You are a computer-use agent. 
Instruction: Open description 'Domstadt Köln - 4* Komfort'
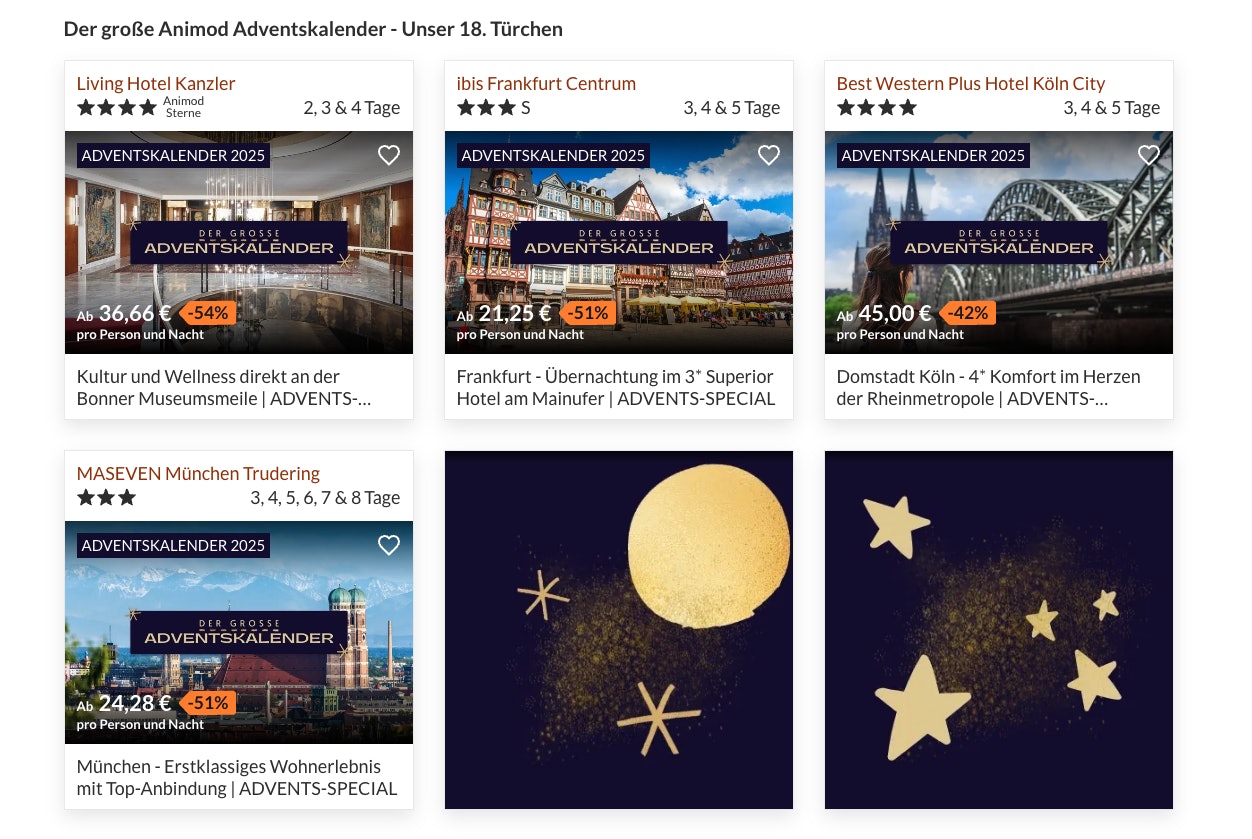[x=989, y=389]
